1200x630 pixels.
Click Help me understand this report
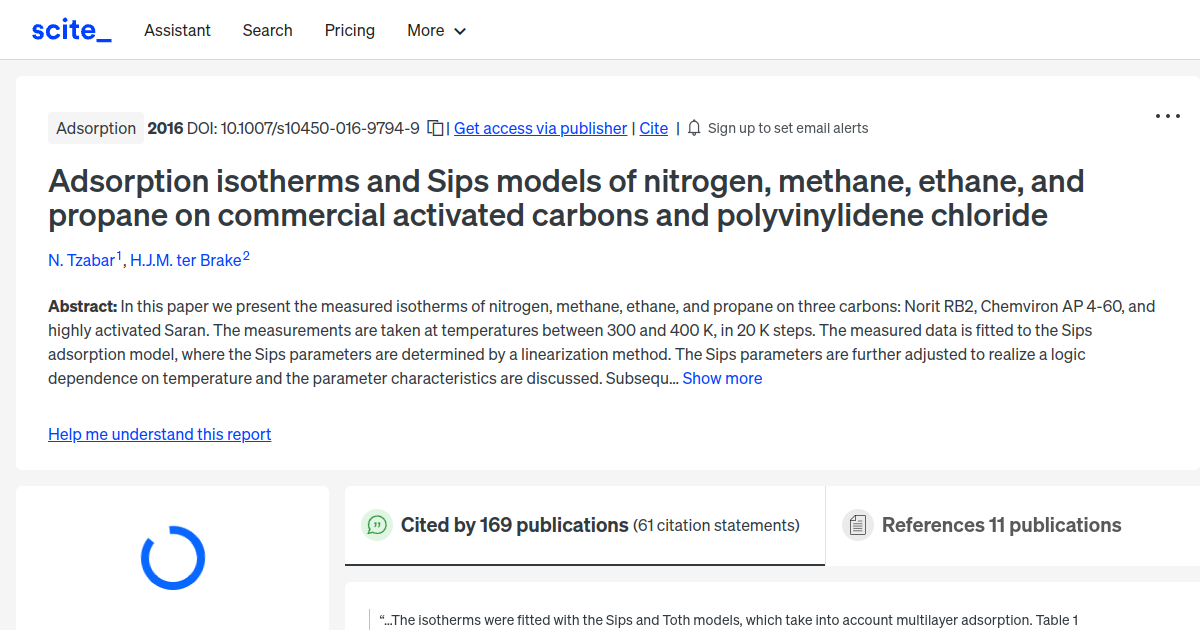pos(159,434)
